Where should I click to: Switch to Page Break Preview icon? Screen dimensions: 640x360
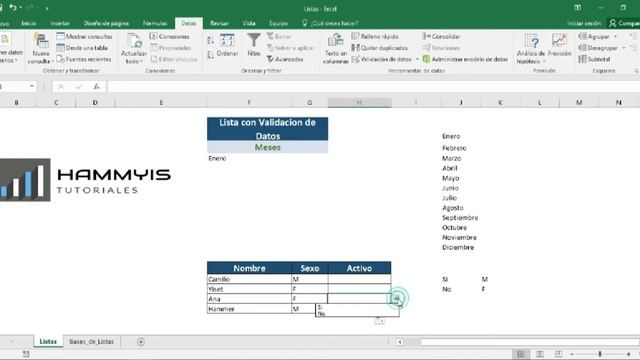tap(558, 354)
